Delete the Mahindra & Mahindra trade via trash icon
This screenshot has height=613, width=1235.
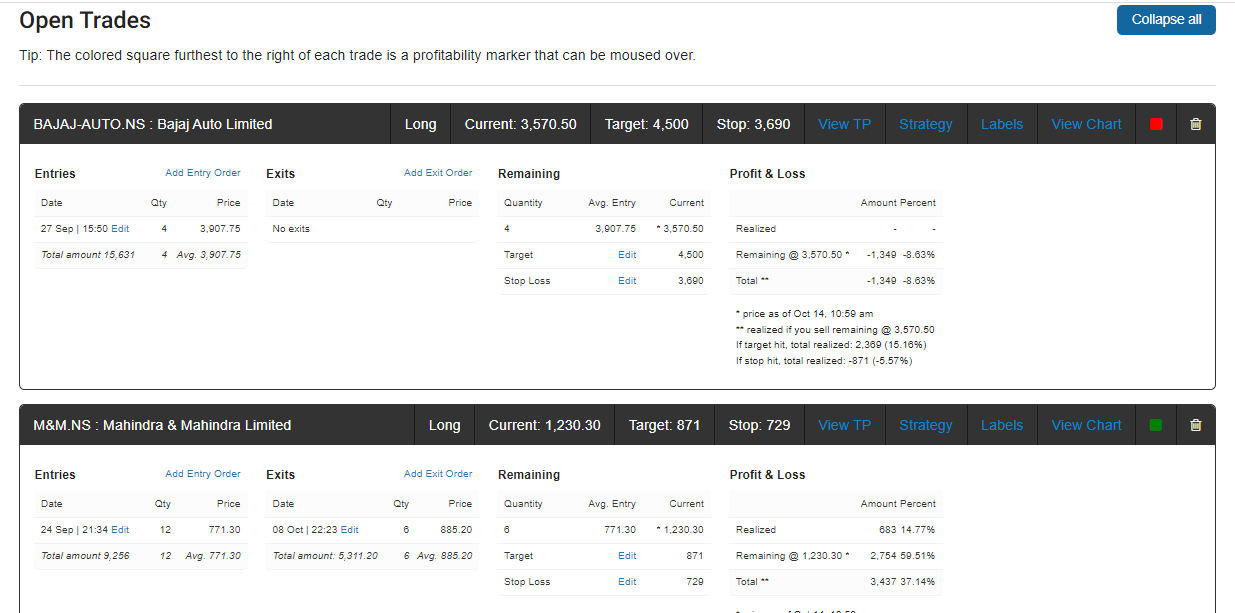[1195, 425]
